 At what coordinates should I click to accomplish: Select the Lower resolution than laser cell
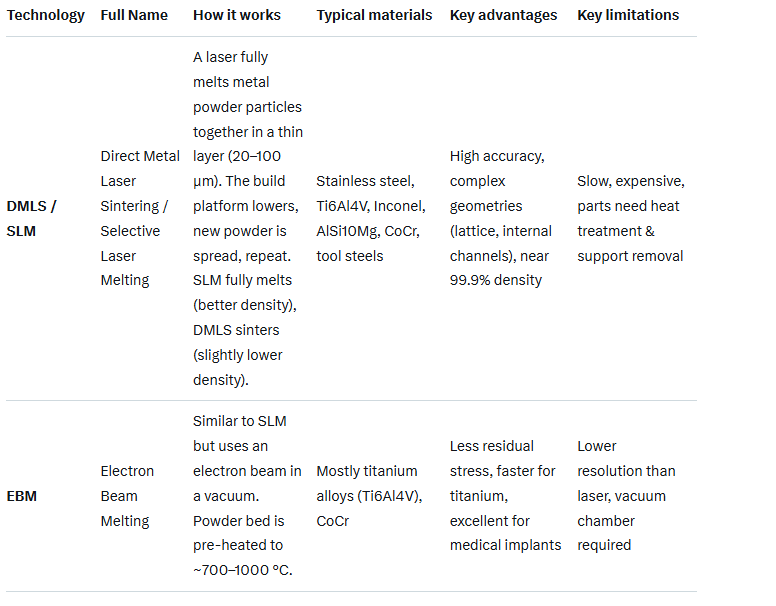click(x=626, y=496)
